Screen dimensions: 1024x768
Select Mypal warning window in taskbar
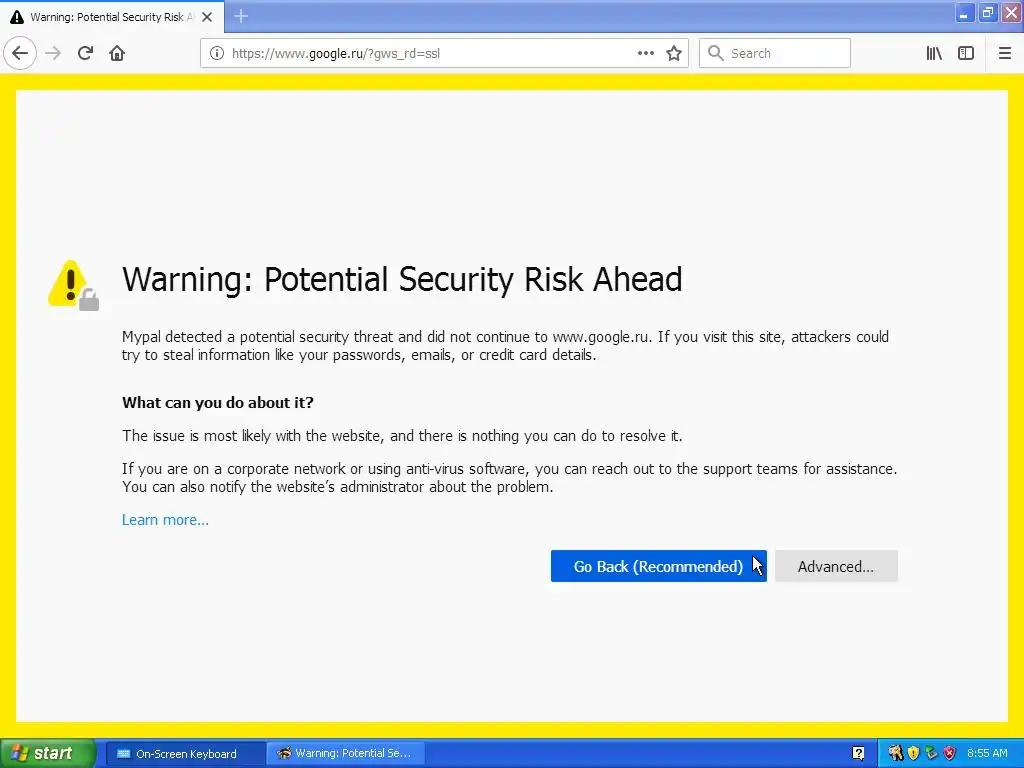[346, 754]
